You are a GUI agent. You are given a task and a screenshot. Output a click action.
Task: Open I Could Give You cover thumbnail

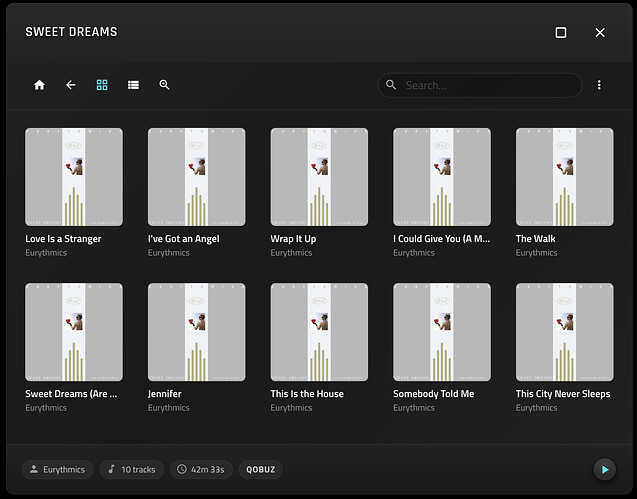(442, 177)
